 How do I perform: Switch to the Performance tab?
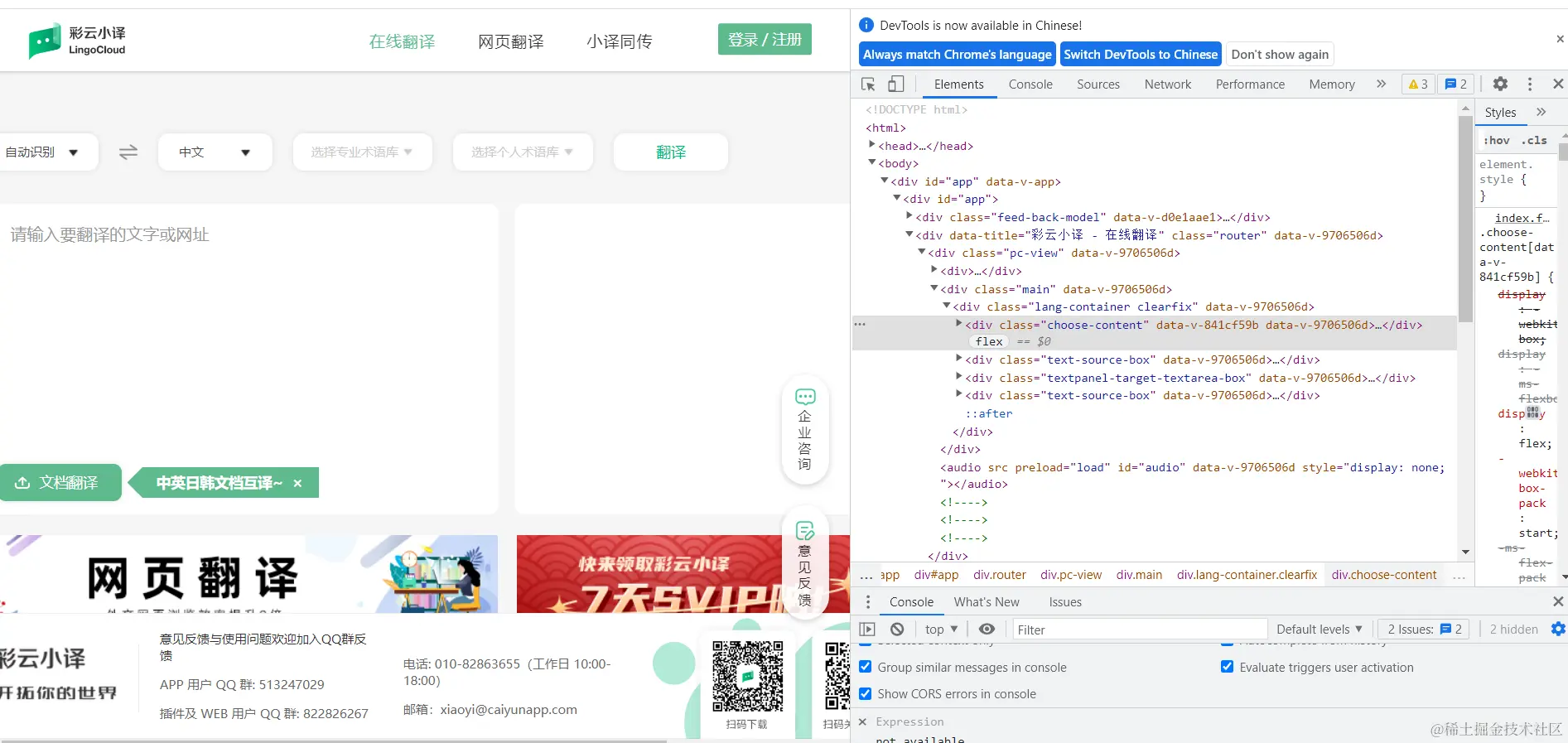coord(1250,84)
